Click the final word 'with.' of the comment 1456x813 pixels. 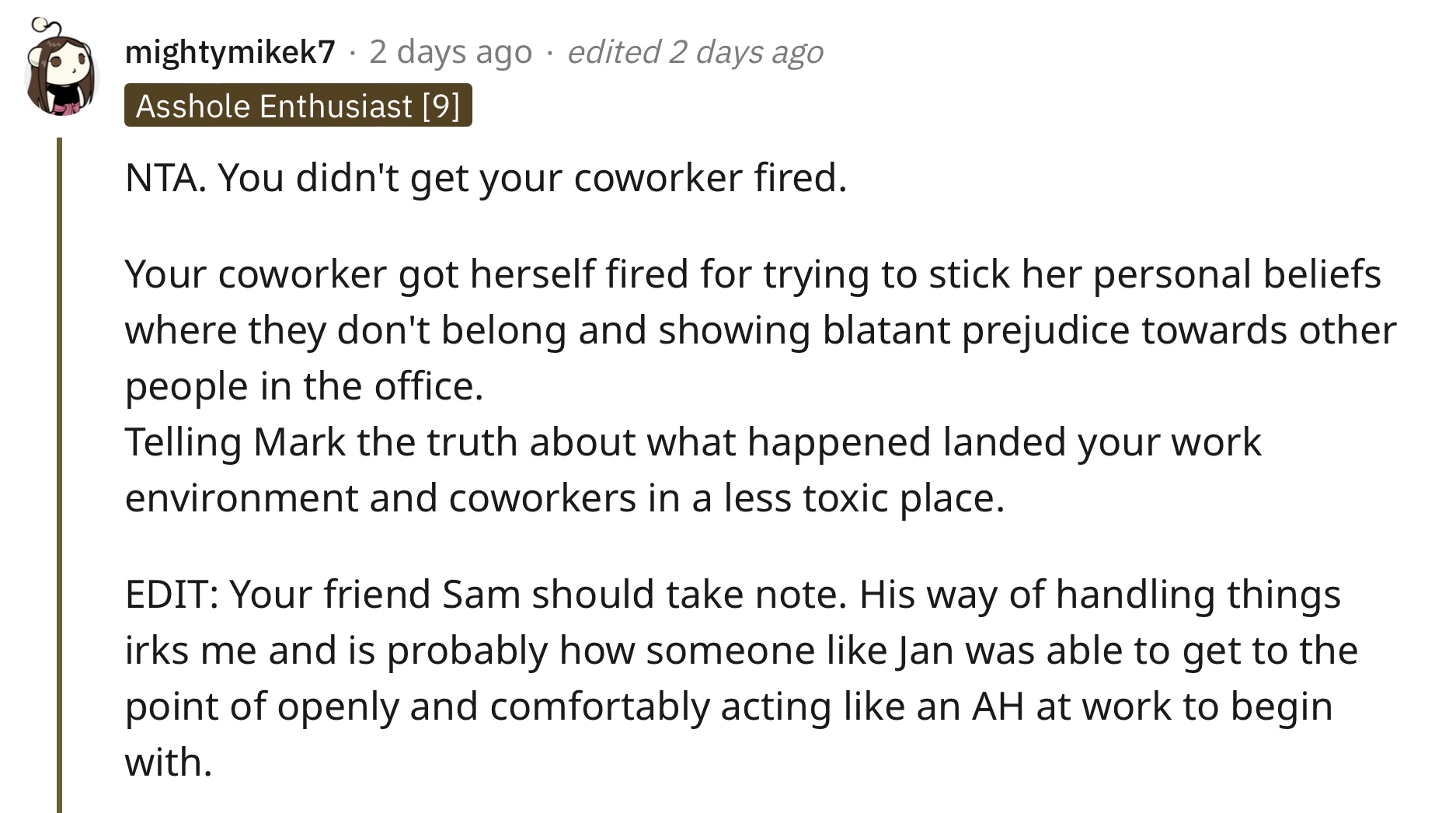point(169,762)
